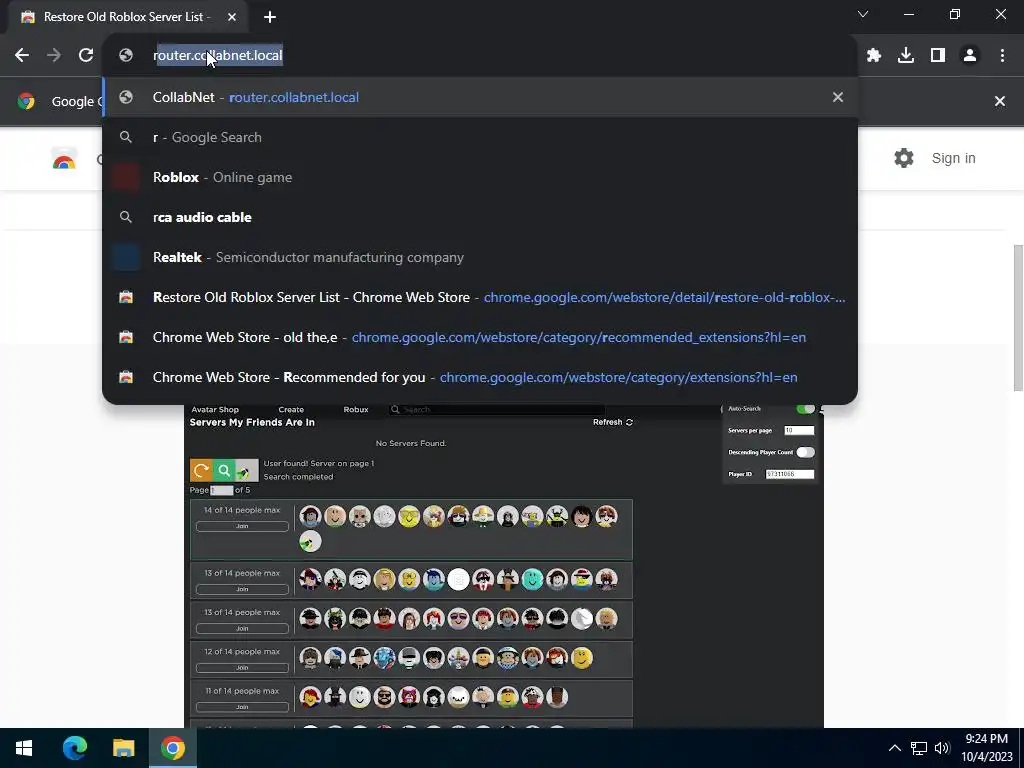The image size is (1024, 768).
Task: Click the Chrome taskbar icon
Action: click(172, 748)
